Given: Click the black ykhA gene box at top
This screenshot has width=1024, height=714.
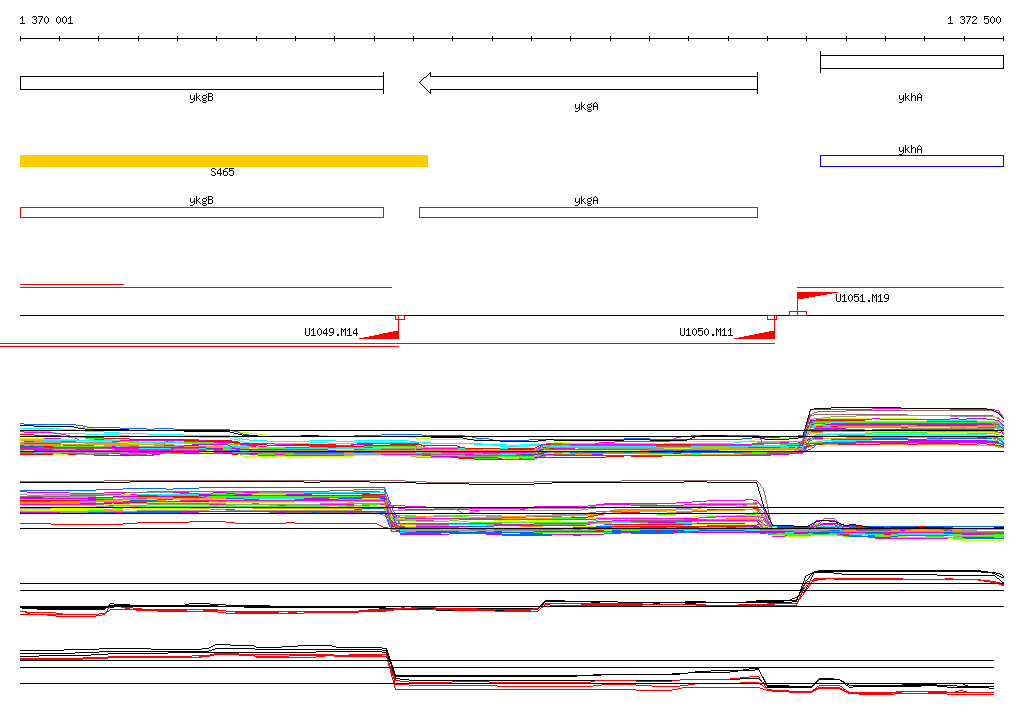Looking at the screenshot, I should point(912,62).
